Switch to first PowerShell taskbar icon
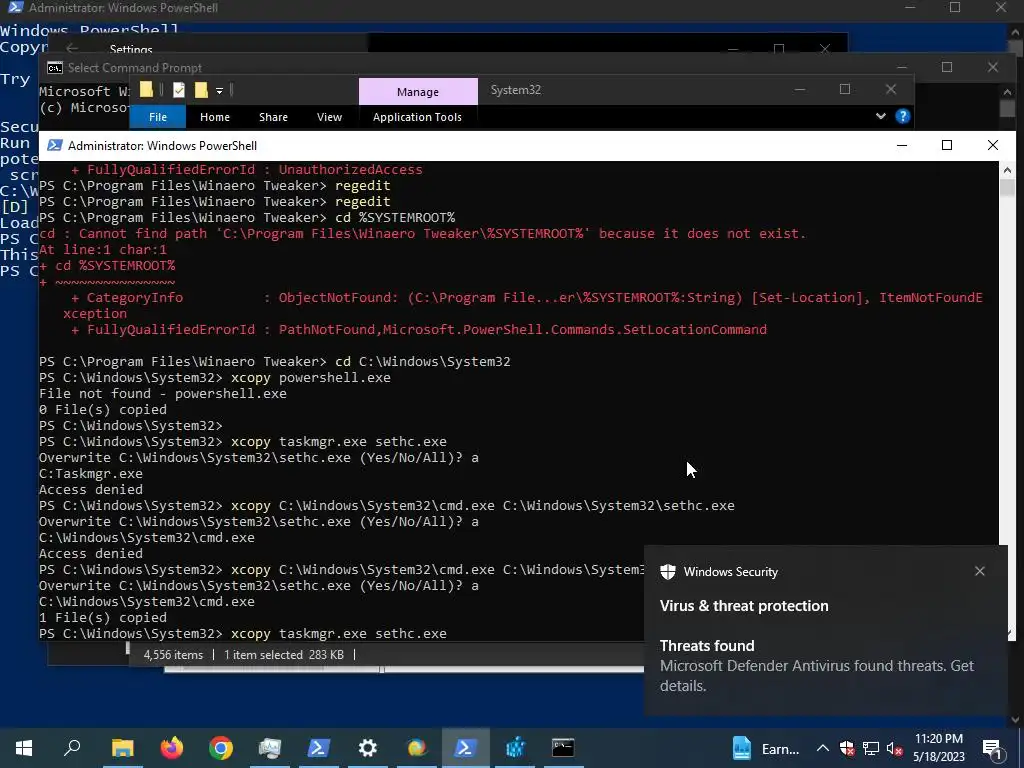The height and width of the screenshot is (768, 1024). [319, 748]
